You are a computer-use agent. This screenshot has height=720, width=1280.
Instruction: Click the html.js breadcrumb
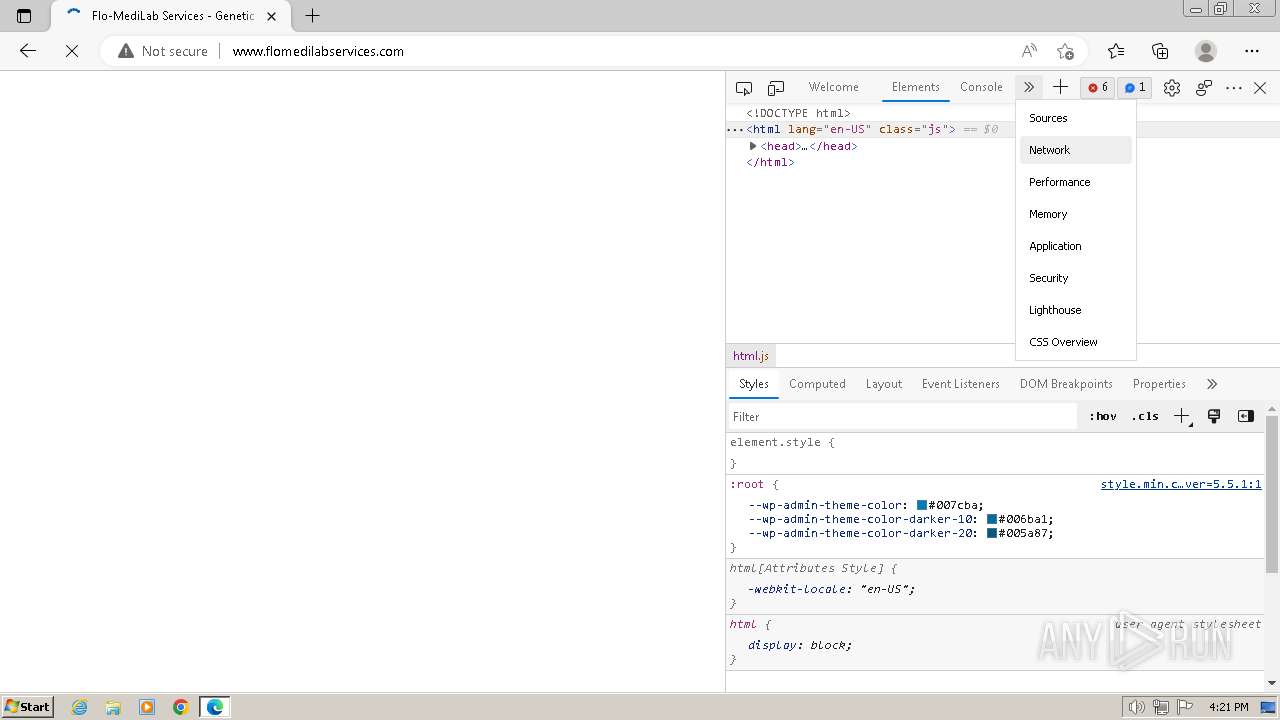[x=751, y=356]
